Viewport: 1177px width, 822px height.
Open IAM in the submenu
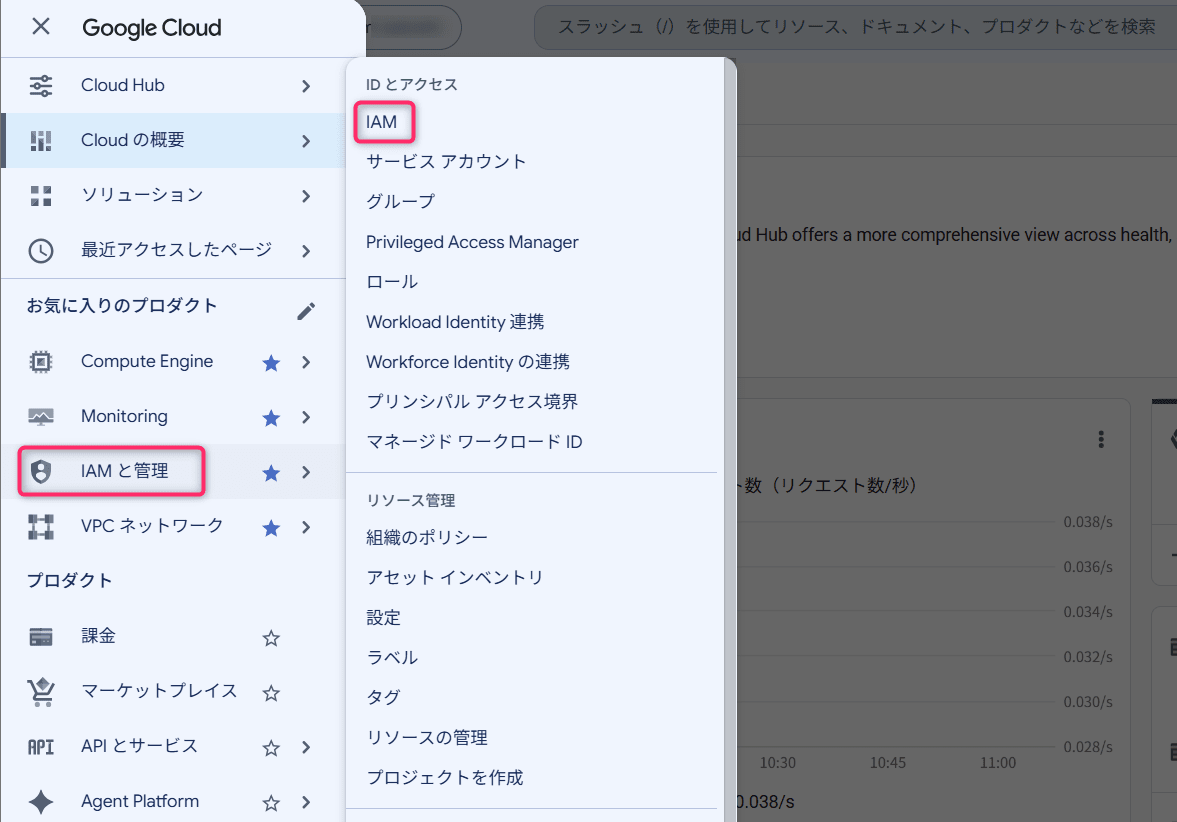tap(381, 122)
